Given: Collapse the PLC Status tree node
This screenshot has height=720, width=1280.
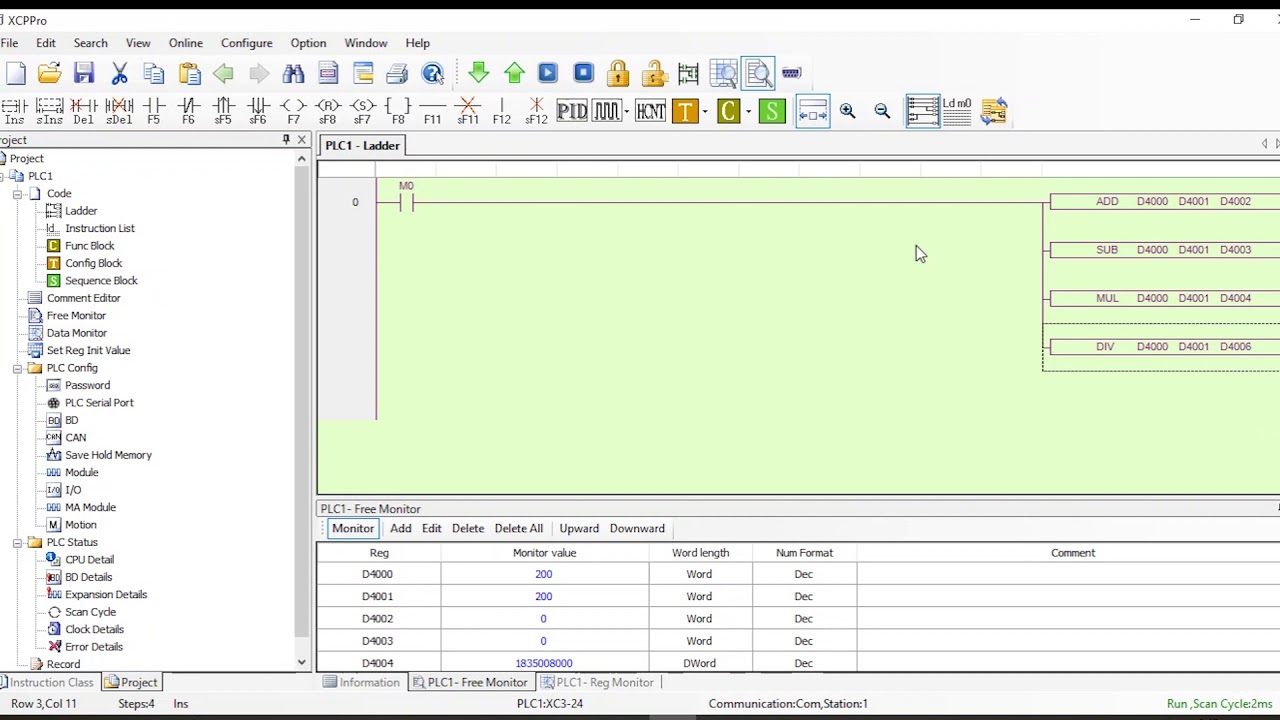Looking at the screenshot, I should (x=17, y=542).
